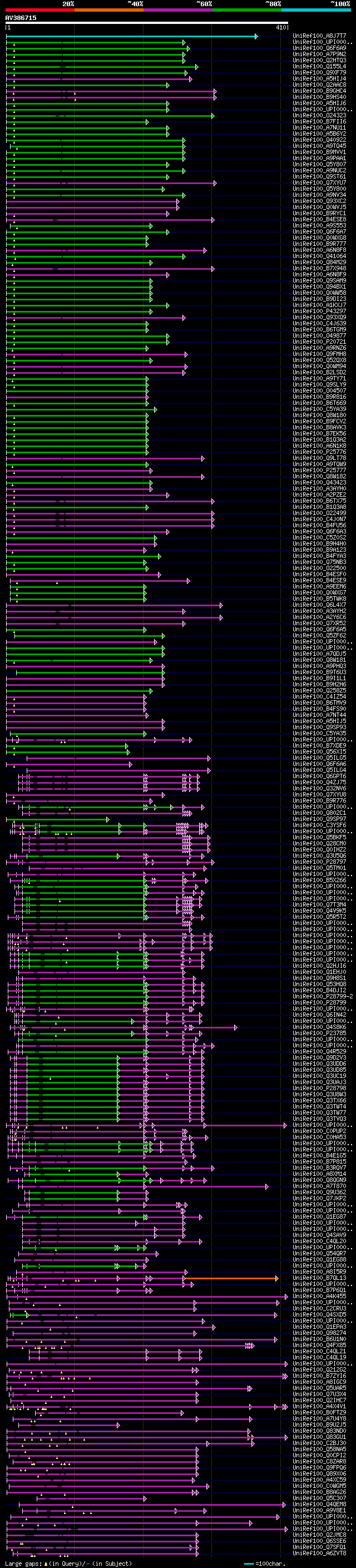Select hit UniRef100_A9S553
Image resolution: width=356 pixels, height=1568 pixels.
(x=319, y=225)
